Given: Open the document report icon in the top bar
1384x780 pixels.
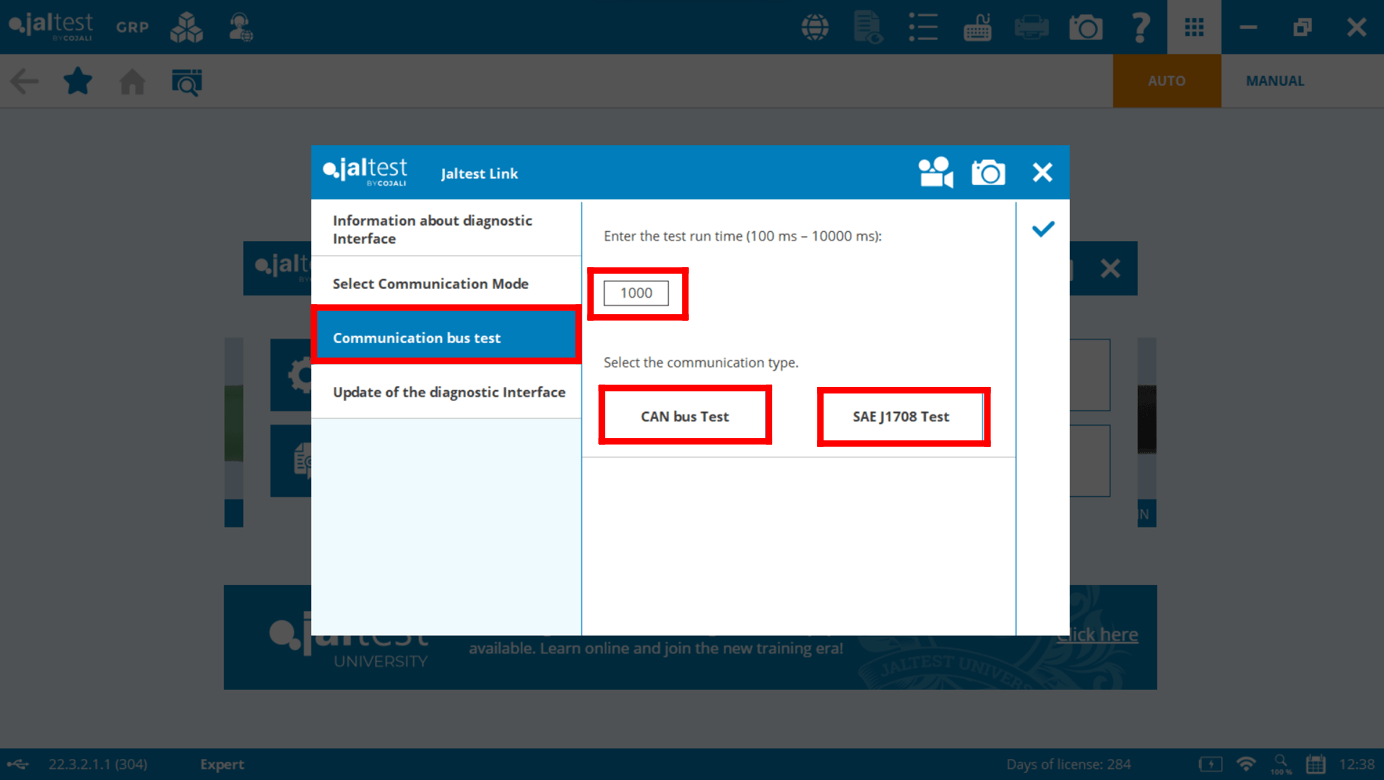Looking at the screenshot, I should click(868, 27).
